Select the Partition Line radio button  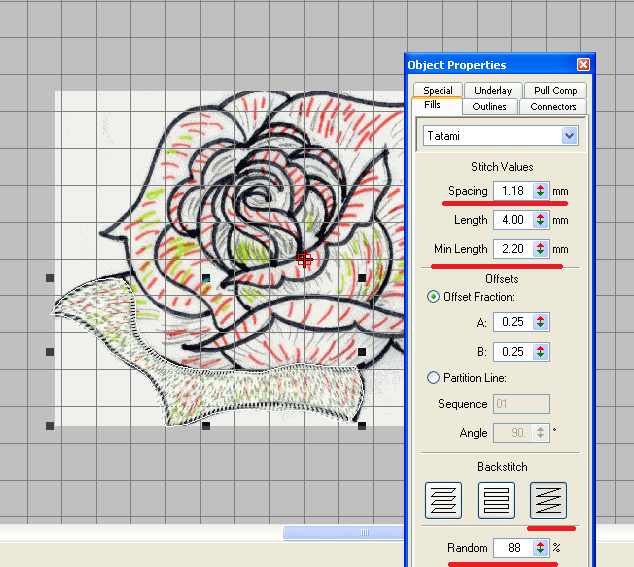(433, 378)
